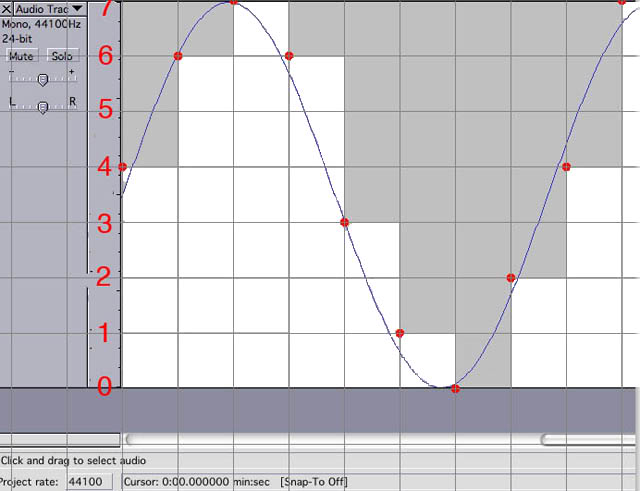Image resolution: width=640 pixels, height=491 pixels.
Task: Mute the audio track
Action: (21, 56)
